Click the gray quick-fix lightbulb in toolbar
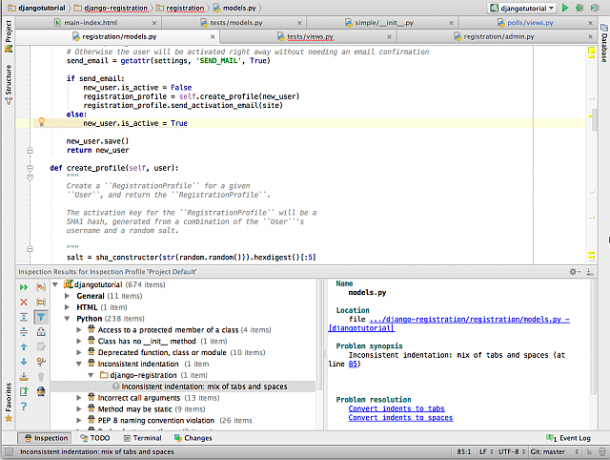Viewport: 610px width, 460px height. point(41,376)
